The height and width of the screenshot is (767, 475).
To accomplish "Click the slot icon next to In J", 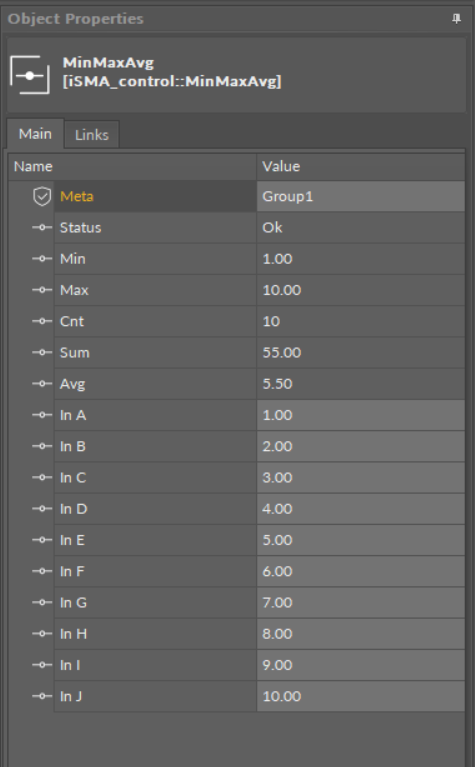I will tap(42, 696).
